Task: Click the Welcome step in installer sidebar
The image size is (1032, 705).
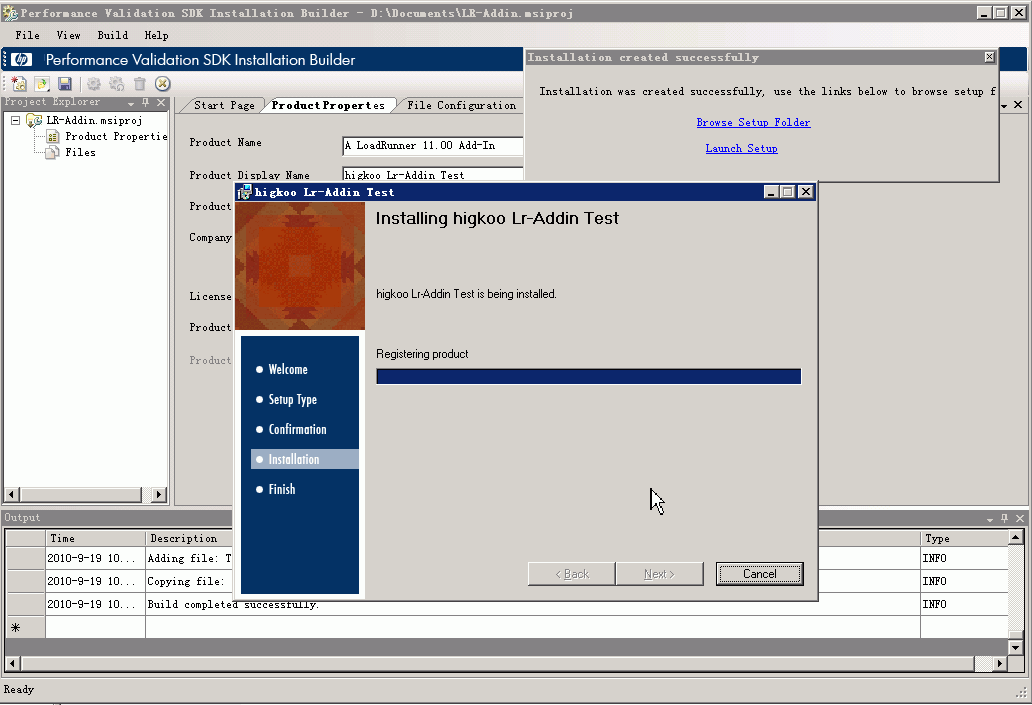Action: (x=288, y=369)
